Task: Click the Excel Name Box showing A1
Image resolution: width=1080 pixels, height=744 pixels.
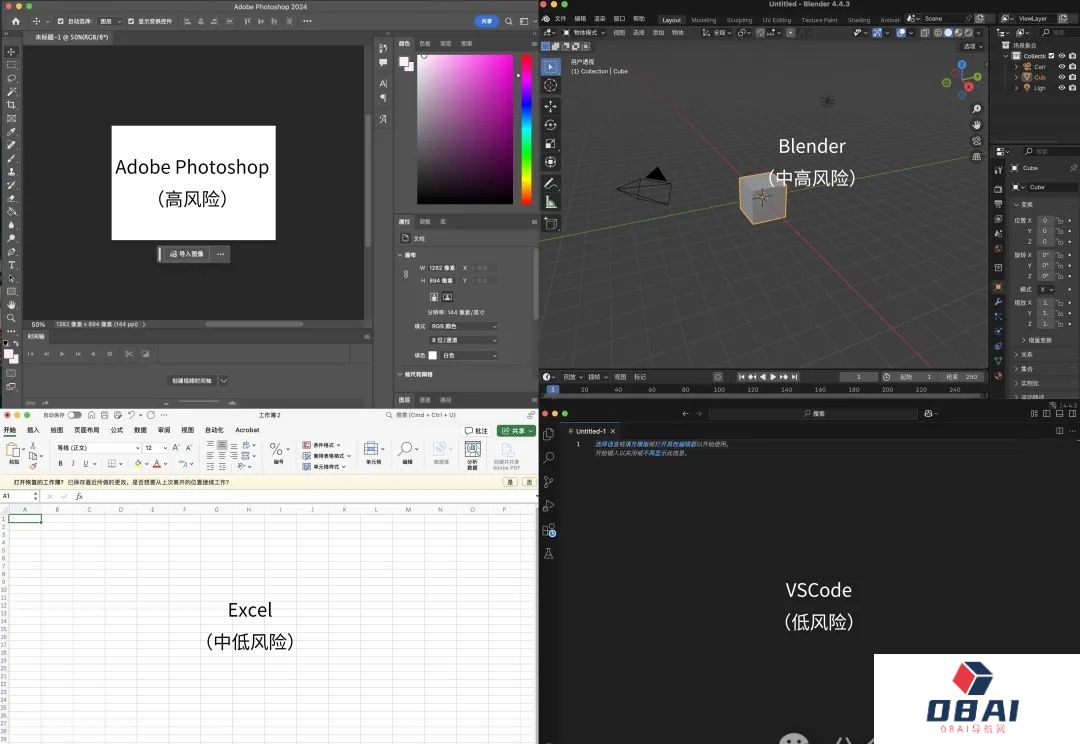Action: click(x=17, y=496)
